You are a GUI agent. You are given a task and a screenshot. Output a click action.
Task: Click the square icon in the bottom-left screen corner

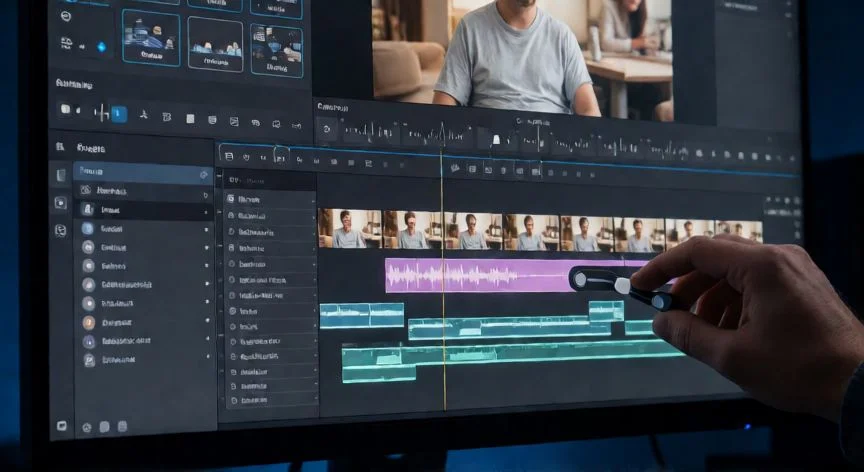click(62, 425)
